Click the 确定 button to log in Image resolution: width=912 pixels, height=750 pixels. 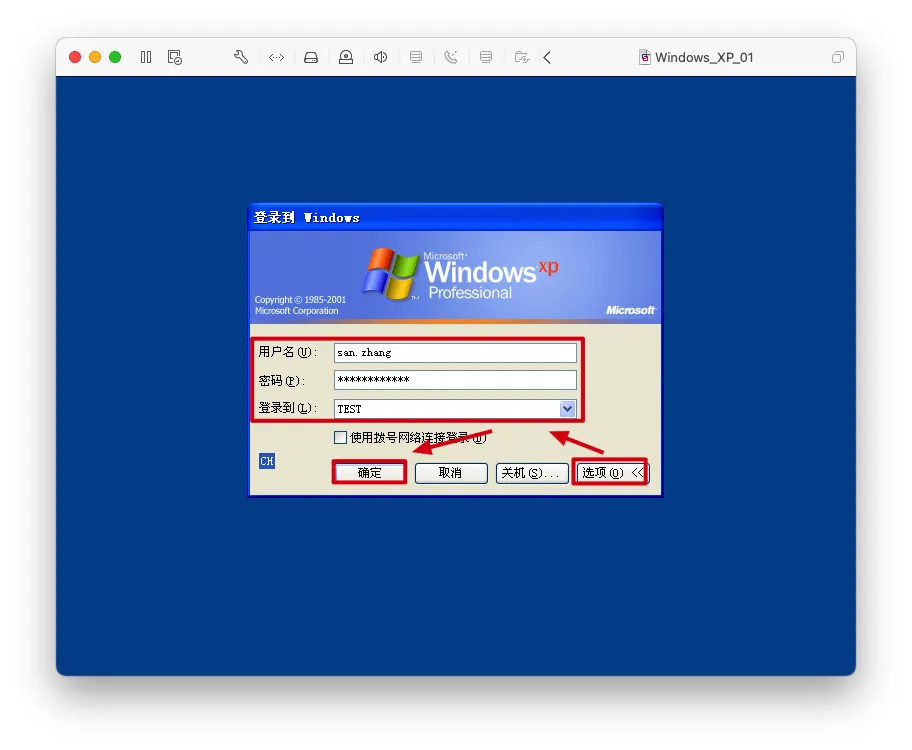click(x=369, y=472)
